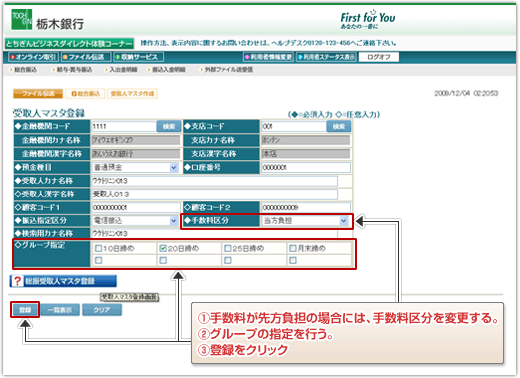
Task: Open the red question mark help icon
Action: click(17, 281)
